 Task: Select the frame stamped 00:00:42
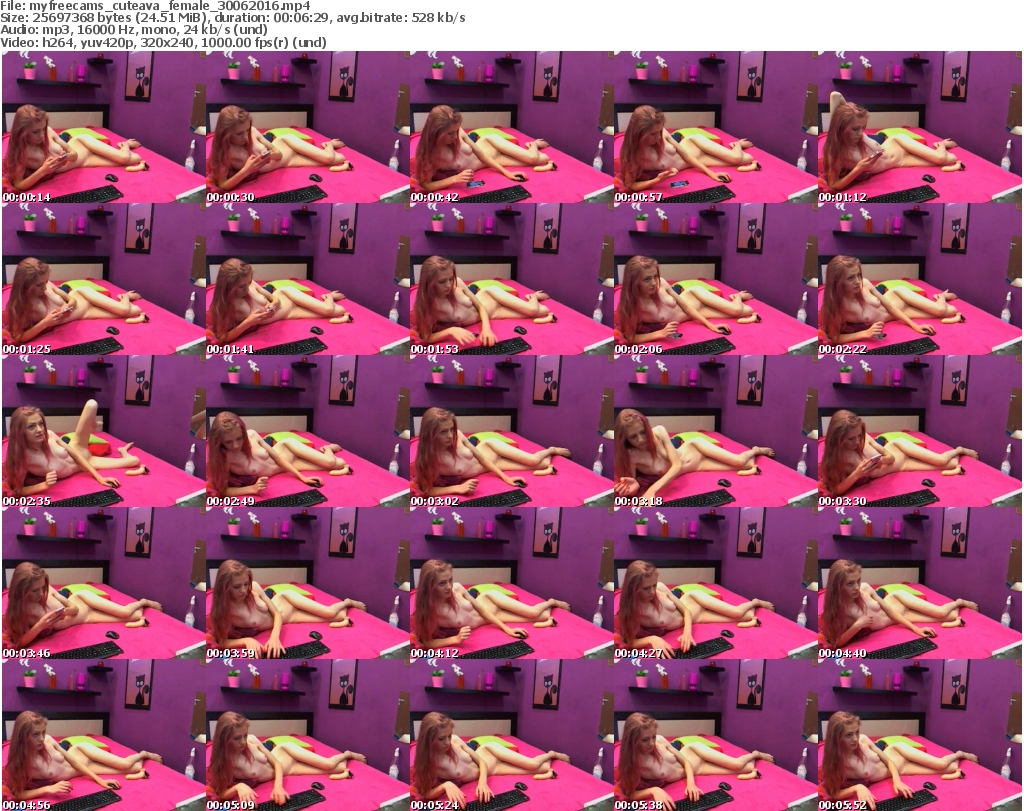(511, 127)
